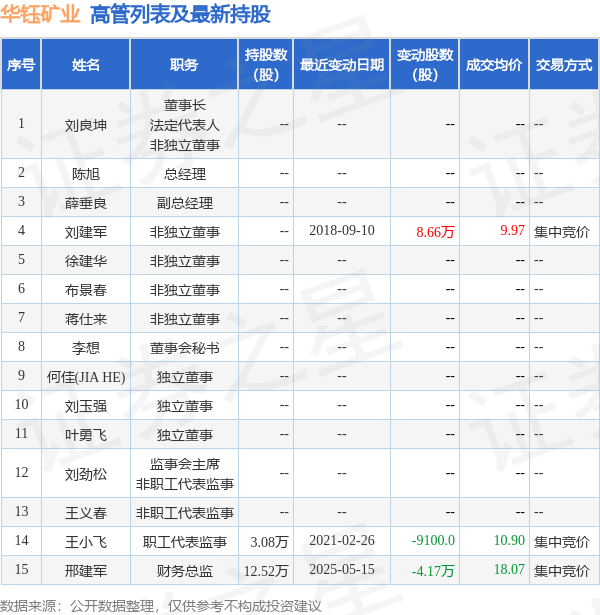Click the name 邢建军

pos(85,571)
